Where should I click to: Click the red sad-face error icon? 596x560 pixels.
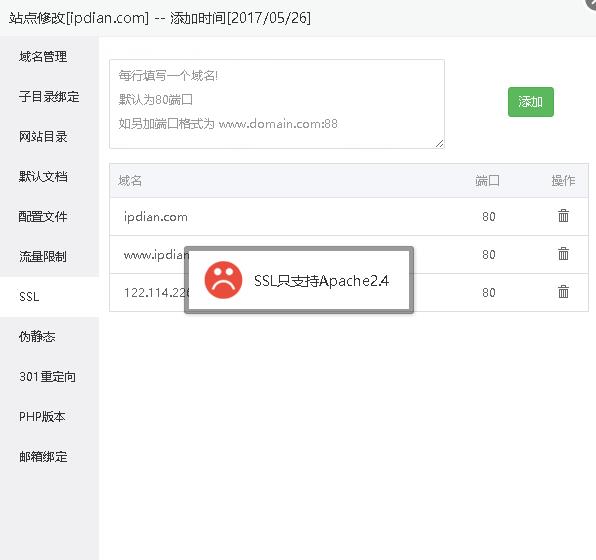click(224, 280)
